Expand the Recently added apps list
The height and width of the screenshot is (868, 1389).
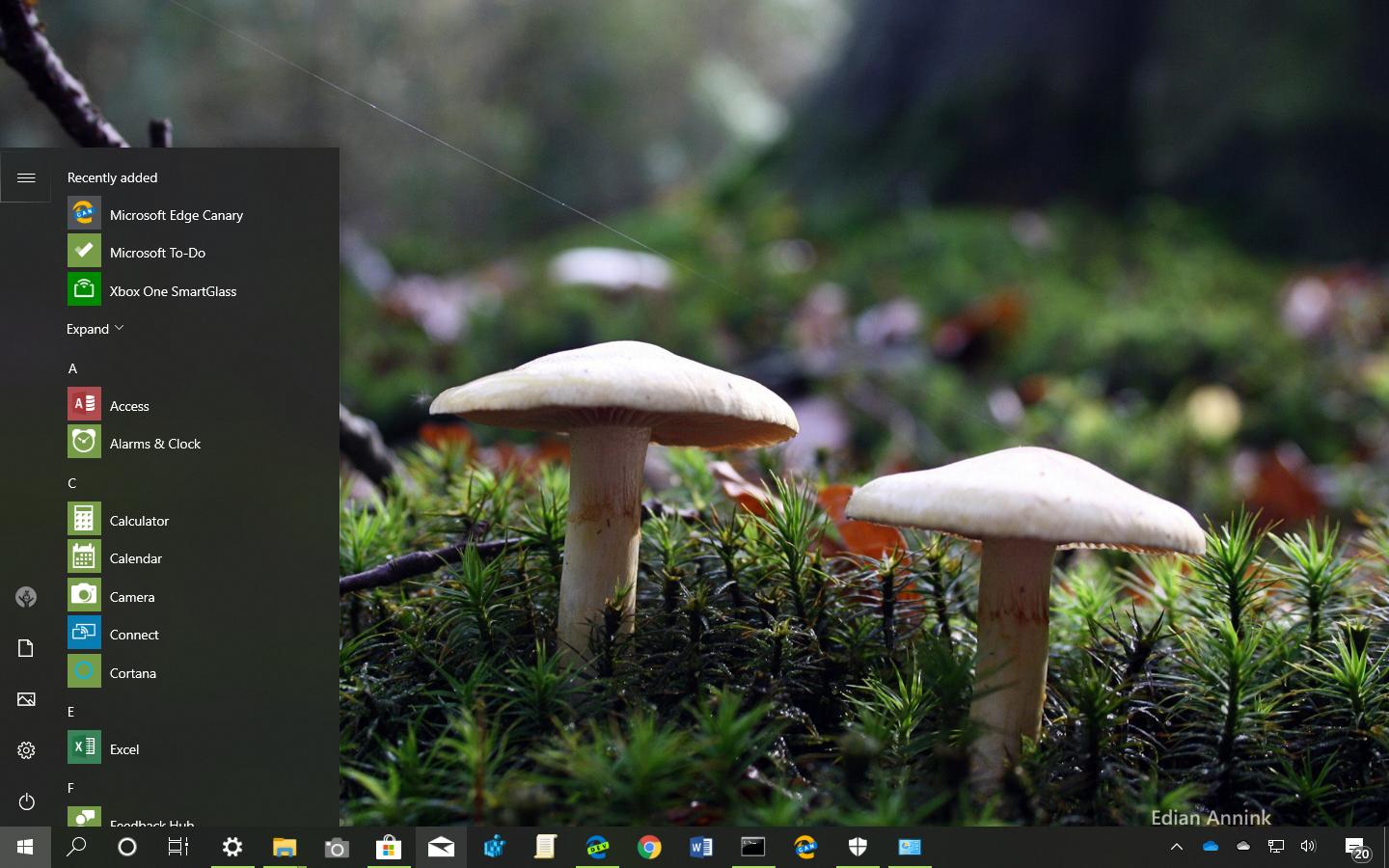click(94, 328)
